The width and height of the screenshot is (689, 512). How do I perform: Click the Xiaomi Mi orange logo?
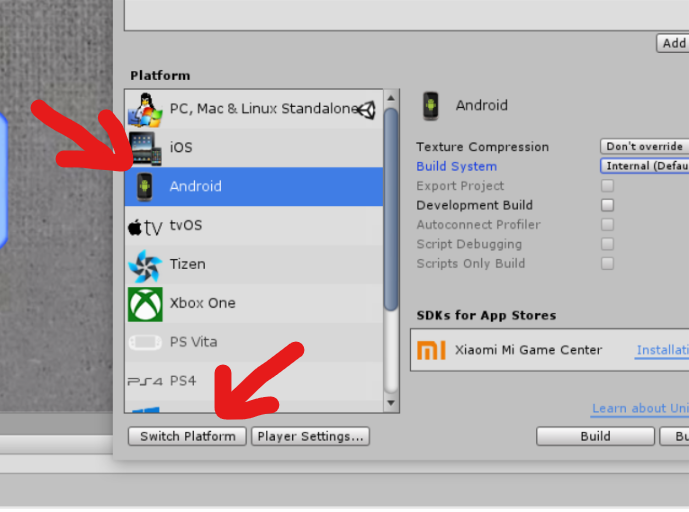431,350
